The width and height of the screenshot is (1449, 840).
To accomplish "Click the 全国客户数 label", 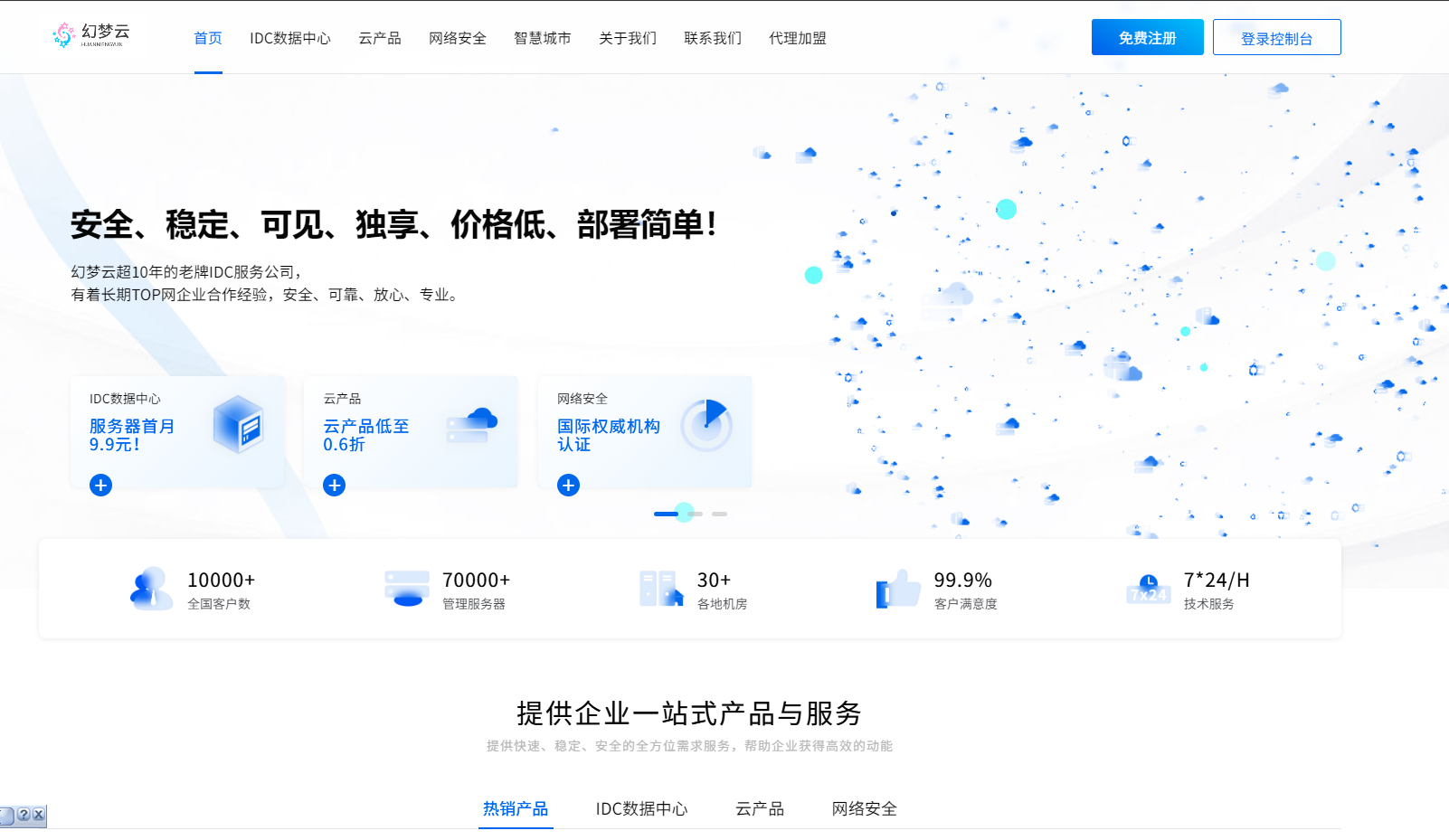I will coord(219,604).
